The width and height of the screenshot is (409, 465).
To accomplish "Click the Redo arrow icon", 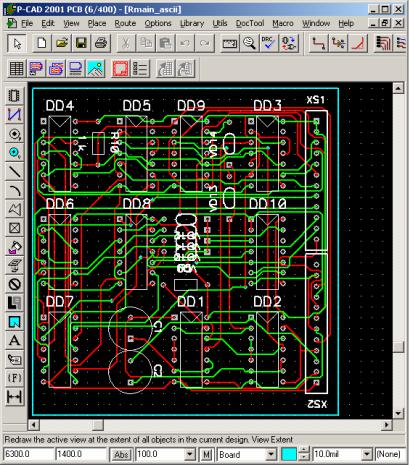I will point(204,43).
